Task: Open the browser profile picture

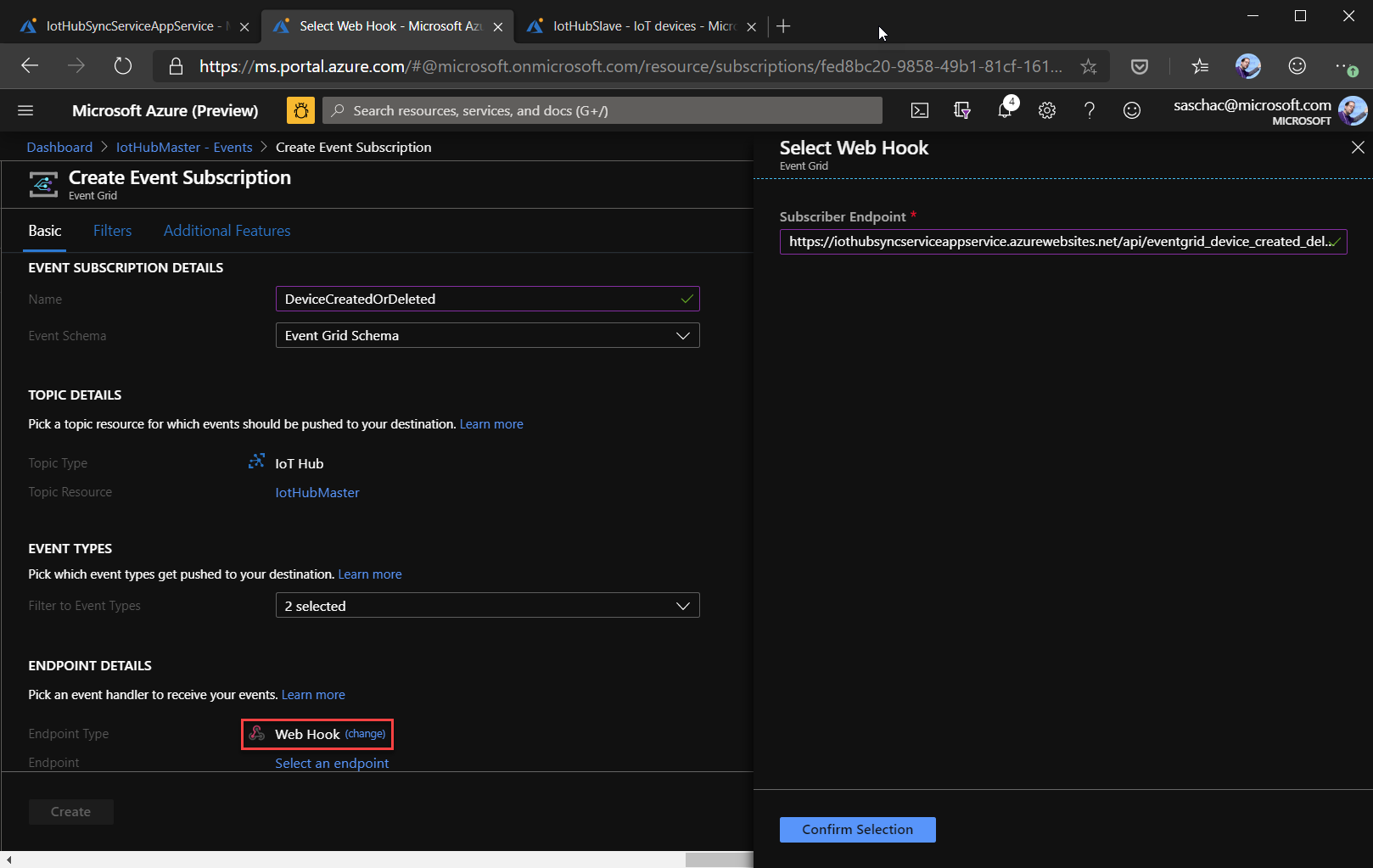Action: (x=1248, y=66)
